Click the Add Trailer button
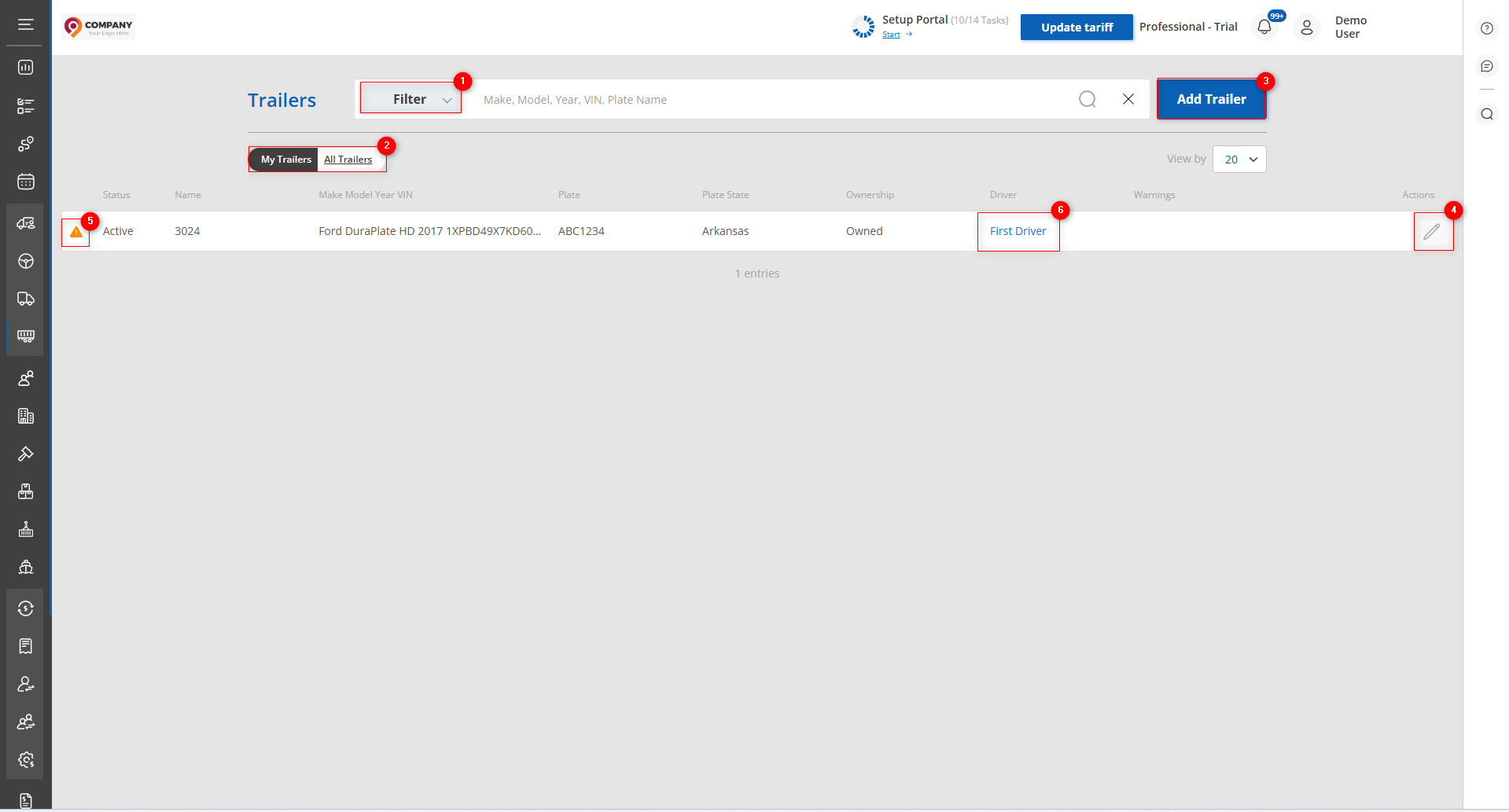 click(1211, 99)
